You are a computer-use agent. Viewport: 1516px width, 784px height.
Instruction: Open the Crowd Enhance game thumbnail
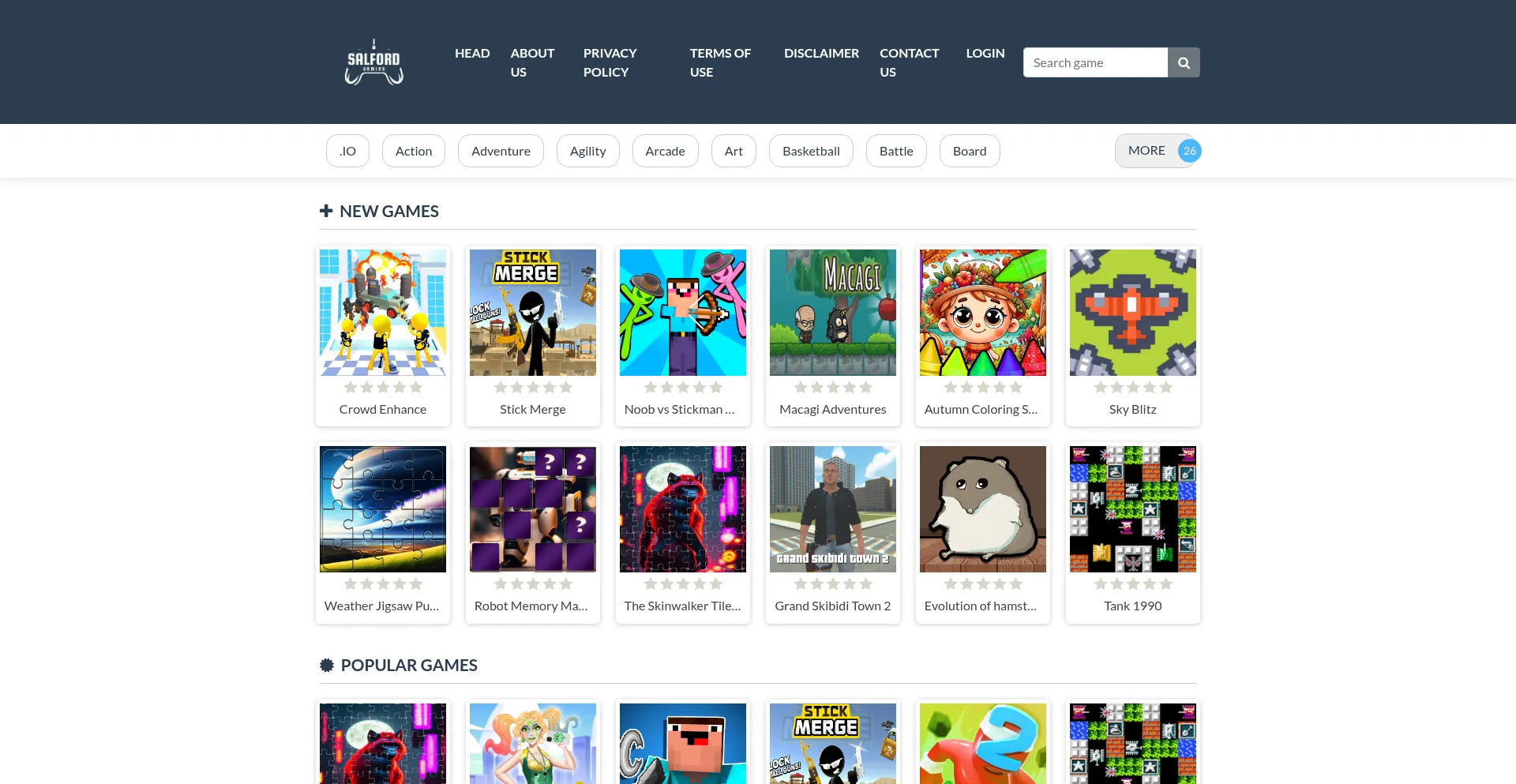[x=383, y=313]
